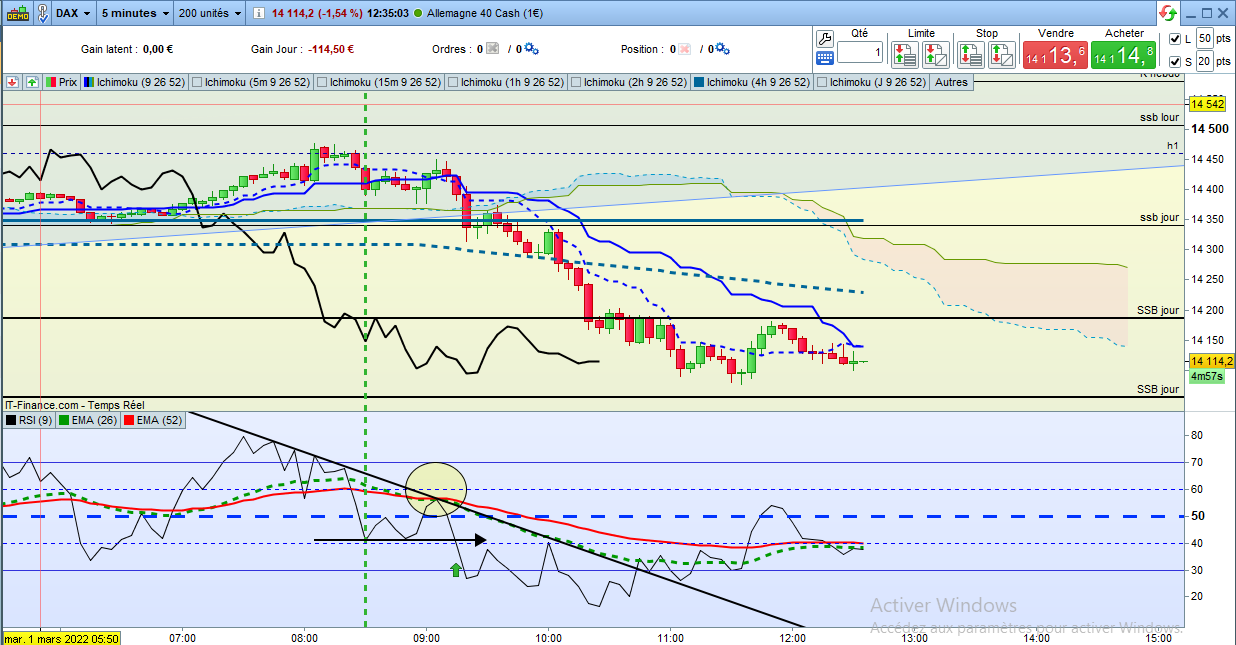The height and width of the screenshot is (645, 1236).
Task: Enable Ichimoku (J 9 26 52) checkbox
Action: click(x=822, y=82)
